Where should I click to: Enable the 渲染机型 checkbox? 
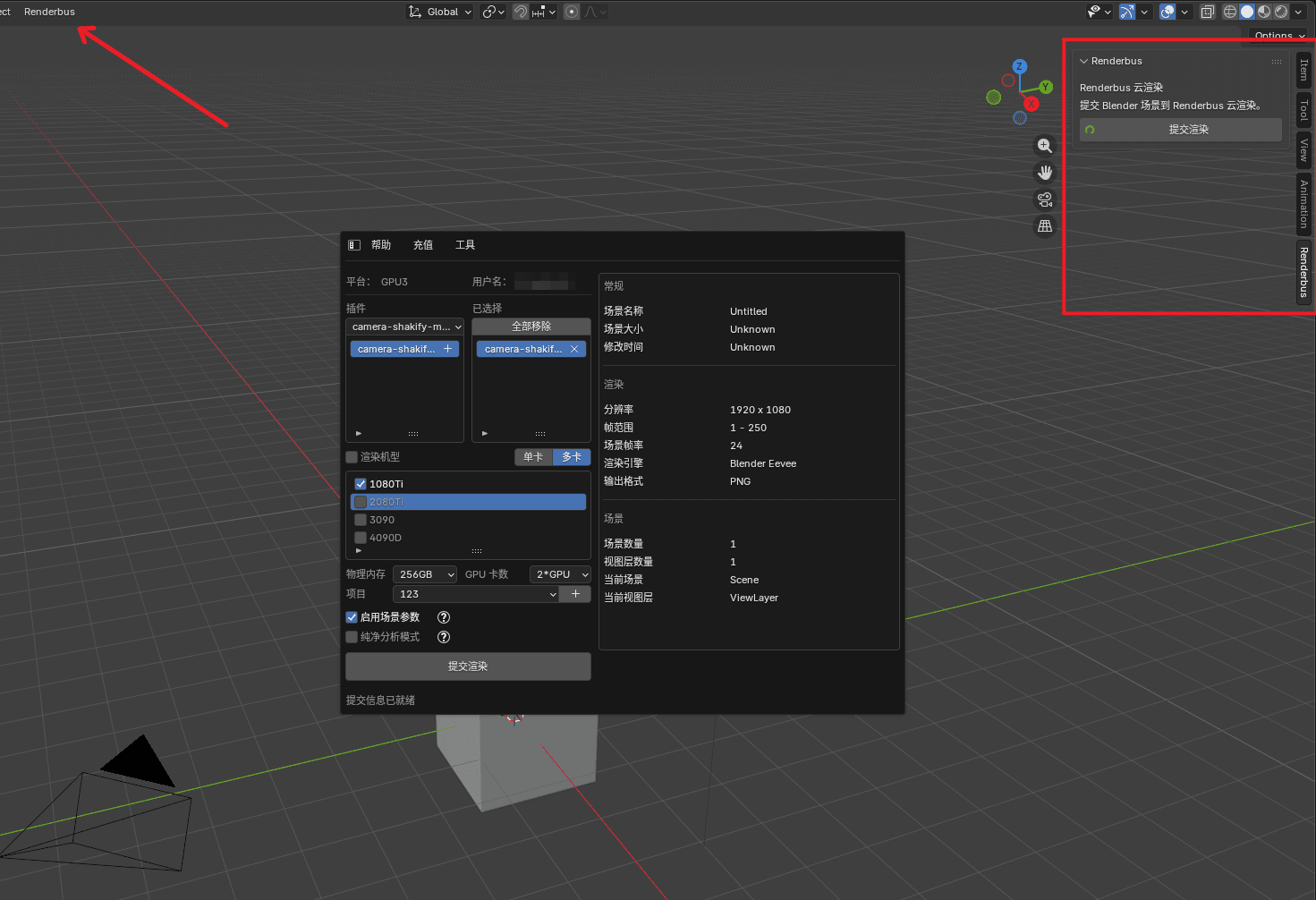[x=352, y=457]
